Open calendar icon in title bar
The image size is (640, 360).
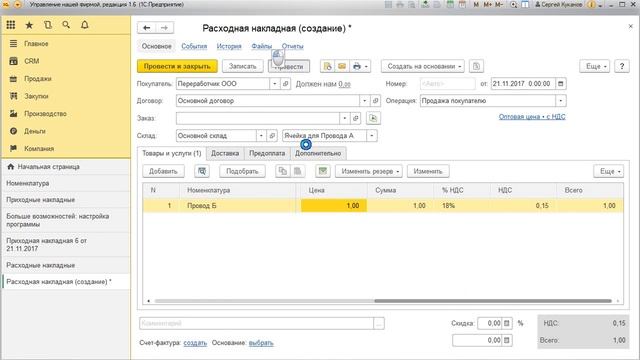(x=462, y=4)
